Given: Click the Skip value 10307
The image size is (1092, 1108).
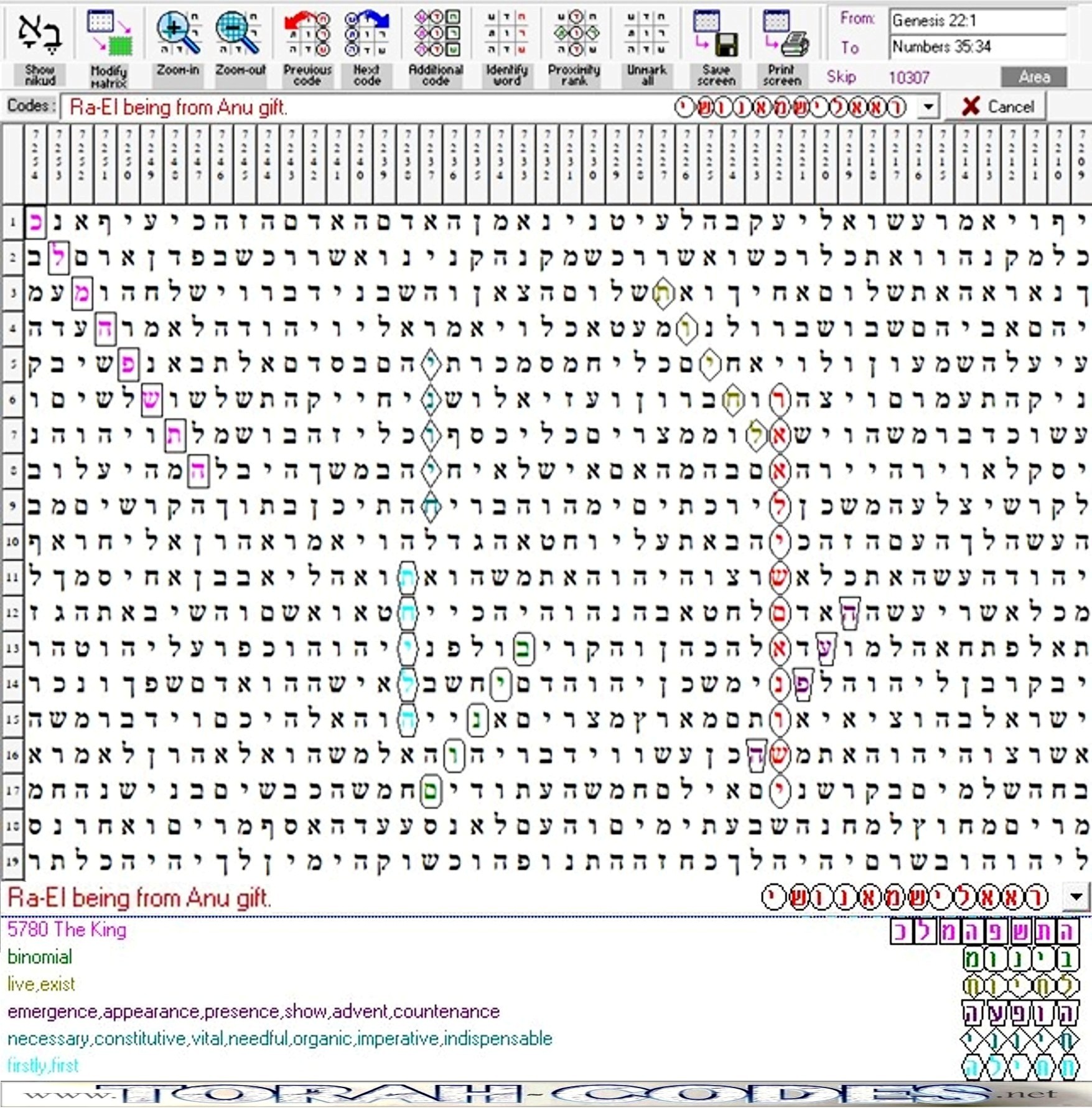Looking at the screenshot, I should tap(909, 78).
